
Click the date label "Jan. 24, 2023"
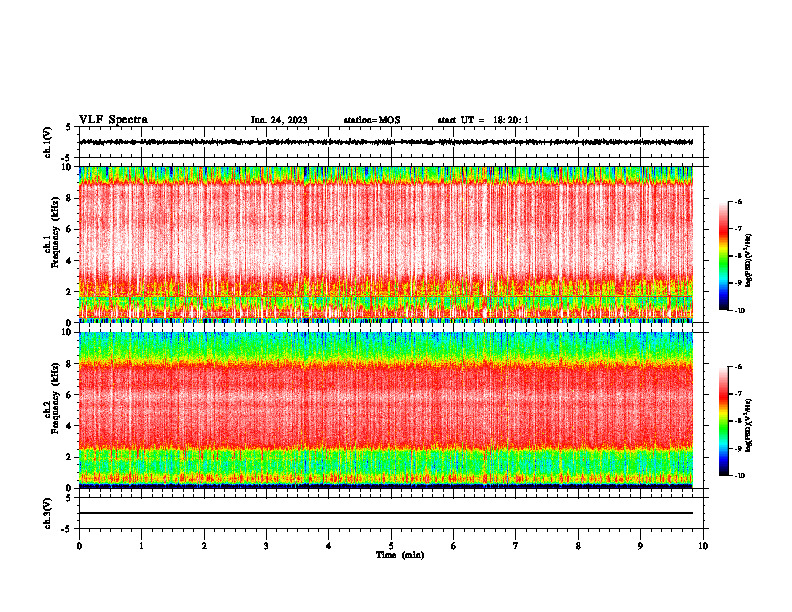pos(279,120)
